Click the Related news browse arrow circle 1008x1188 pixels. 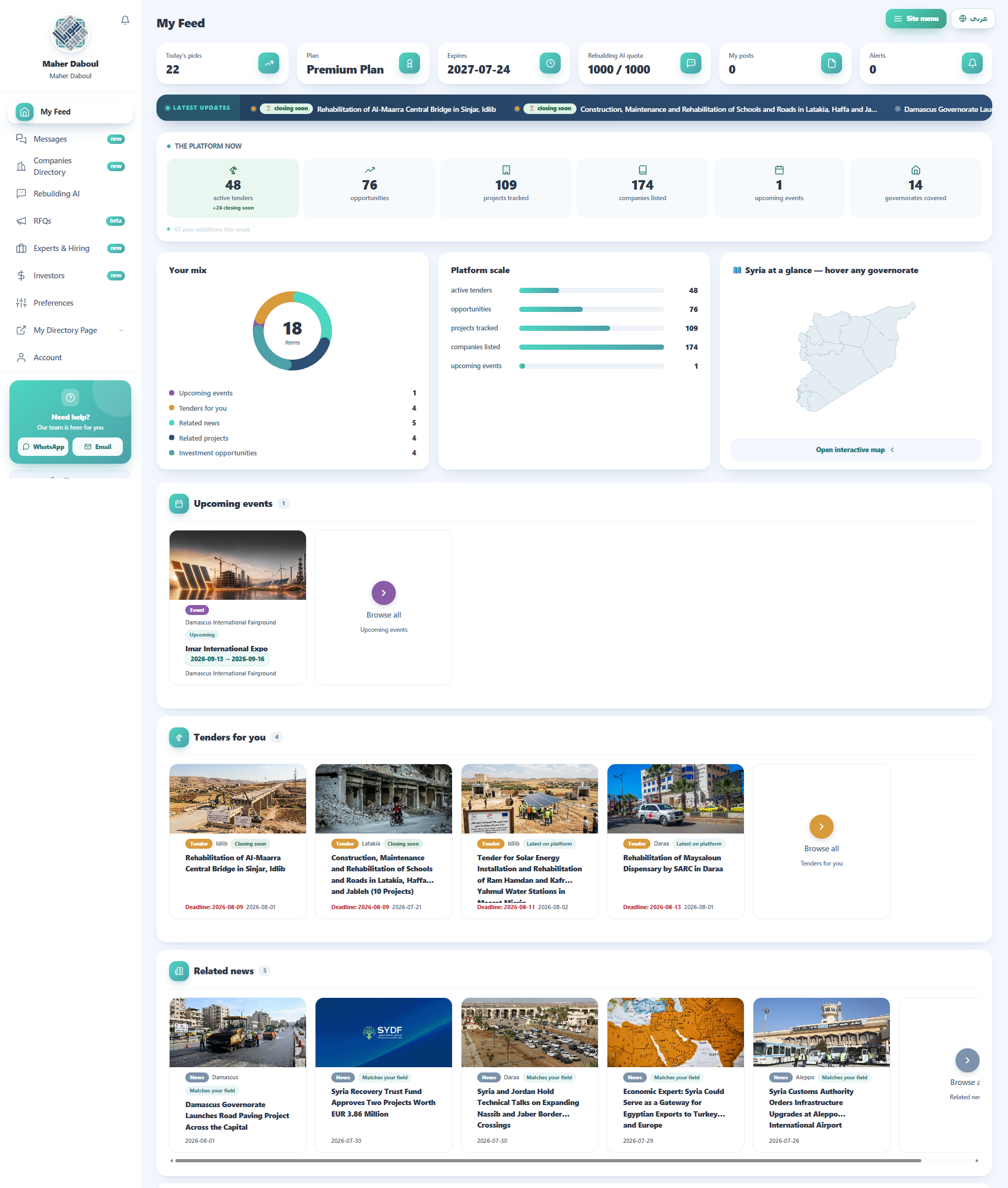[x=967, y=1060]
